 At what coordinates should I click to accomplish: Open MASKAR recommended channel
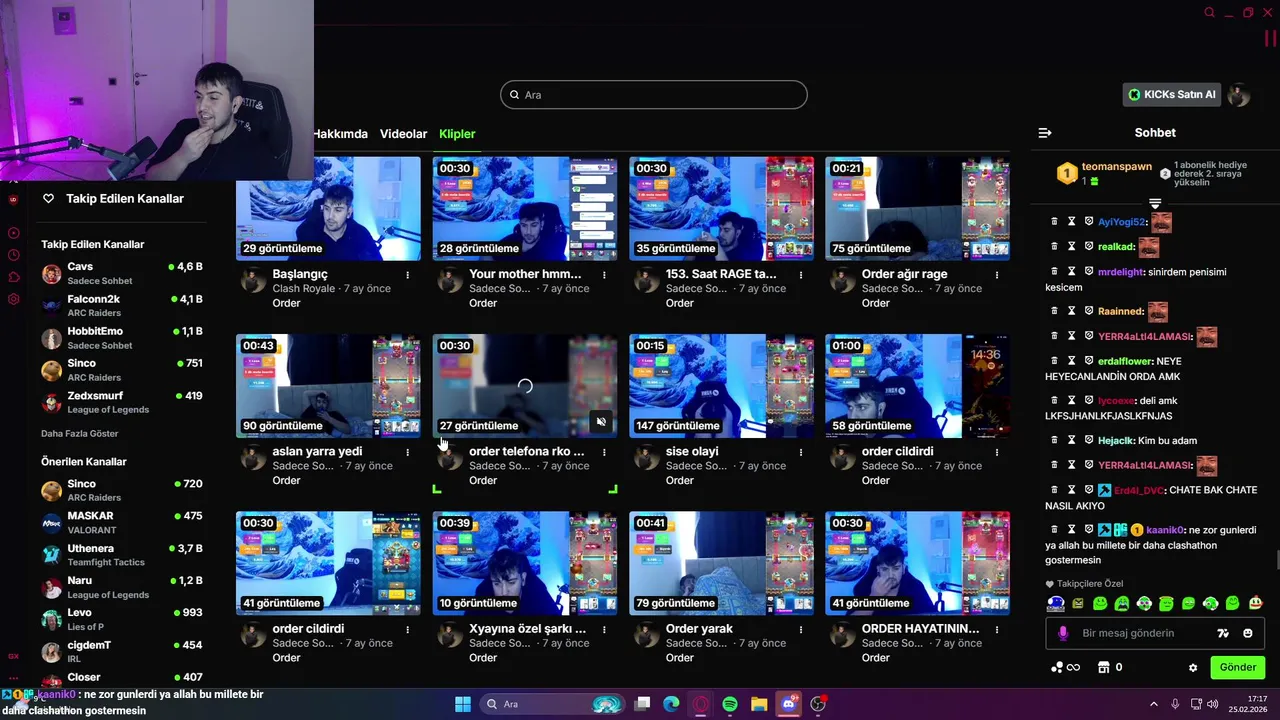point(122,522)
